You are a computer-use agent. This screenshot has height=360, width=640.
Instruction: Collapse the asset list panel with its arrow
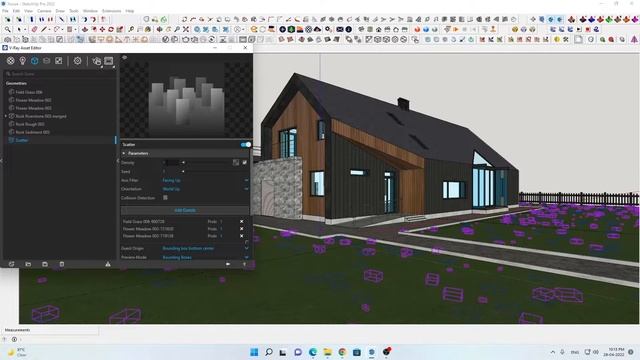pos(118,161)
